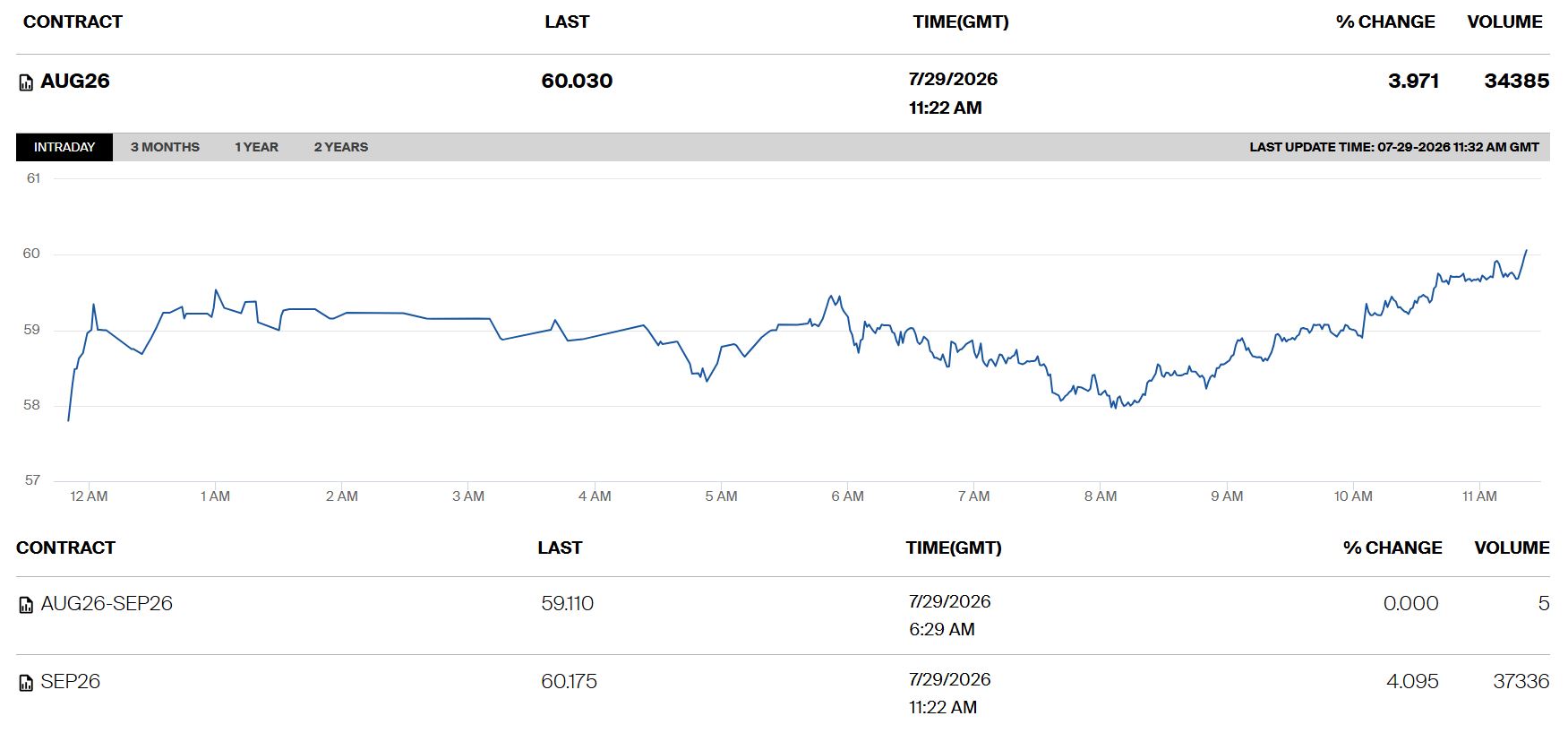Switch to the 3 MONTHS tab
1568x733 pixels.
[165, 147]
